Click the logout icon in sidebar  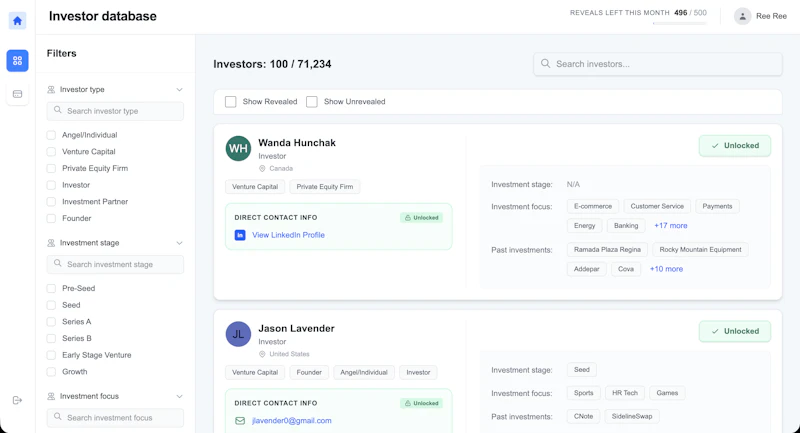click(17, 400)
